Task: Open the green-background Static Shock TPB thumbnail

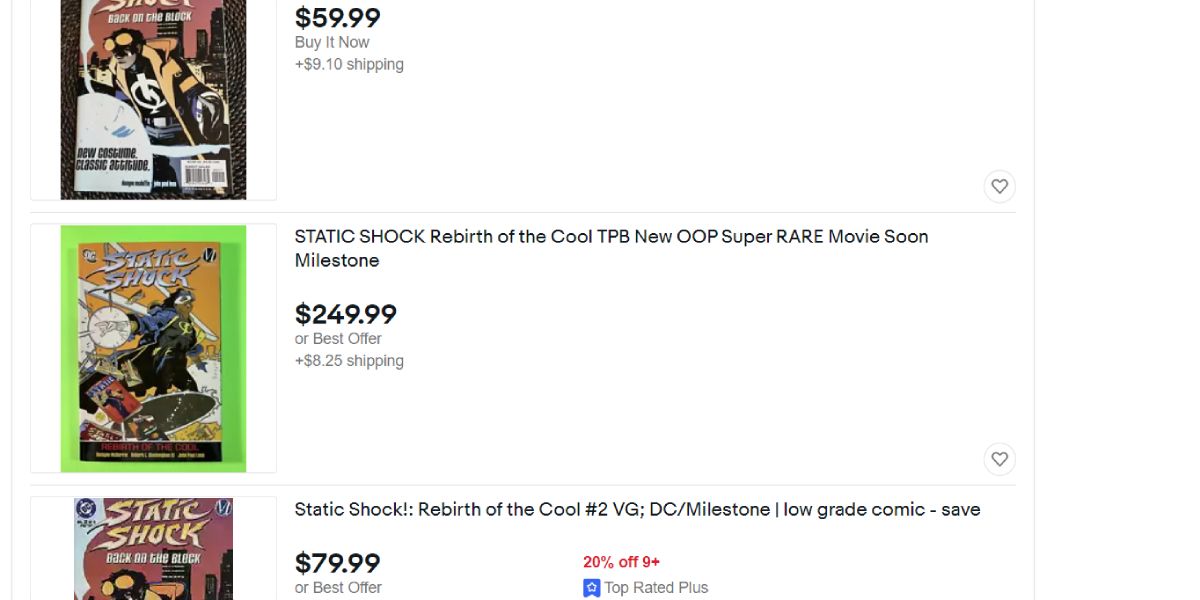Action: click(153, 348)
